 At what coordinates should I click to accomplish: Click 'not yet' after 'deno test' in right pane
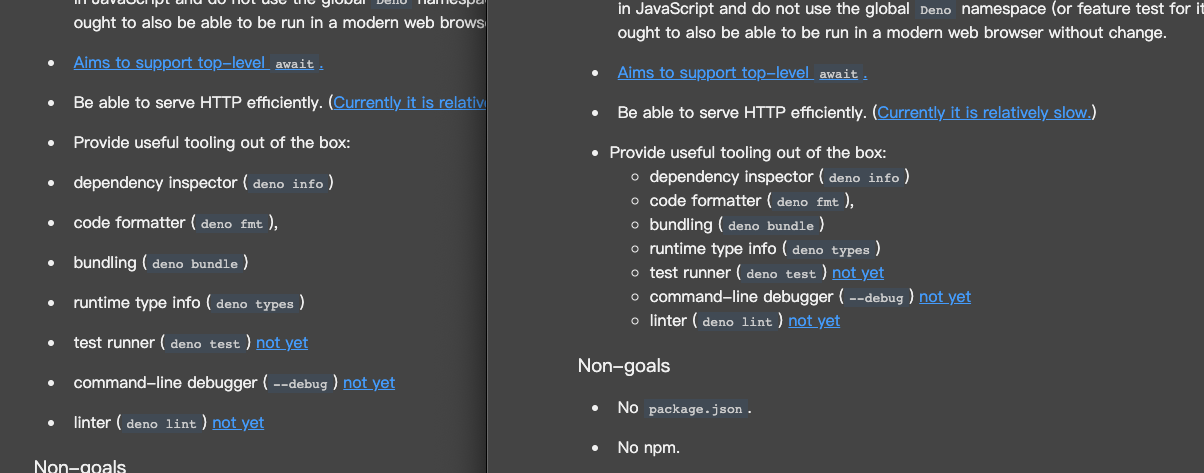tap(858, 273)
